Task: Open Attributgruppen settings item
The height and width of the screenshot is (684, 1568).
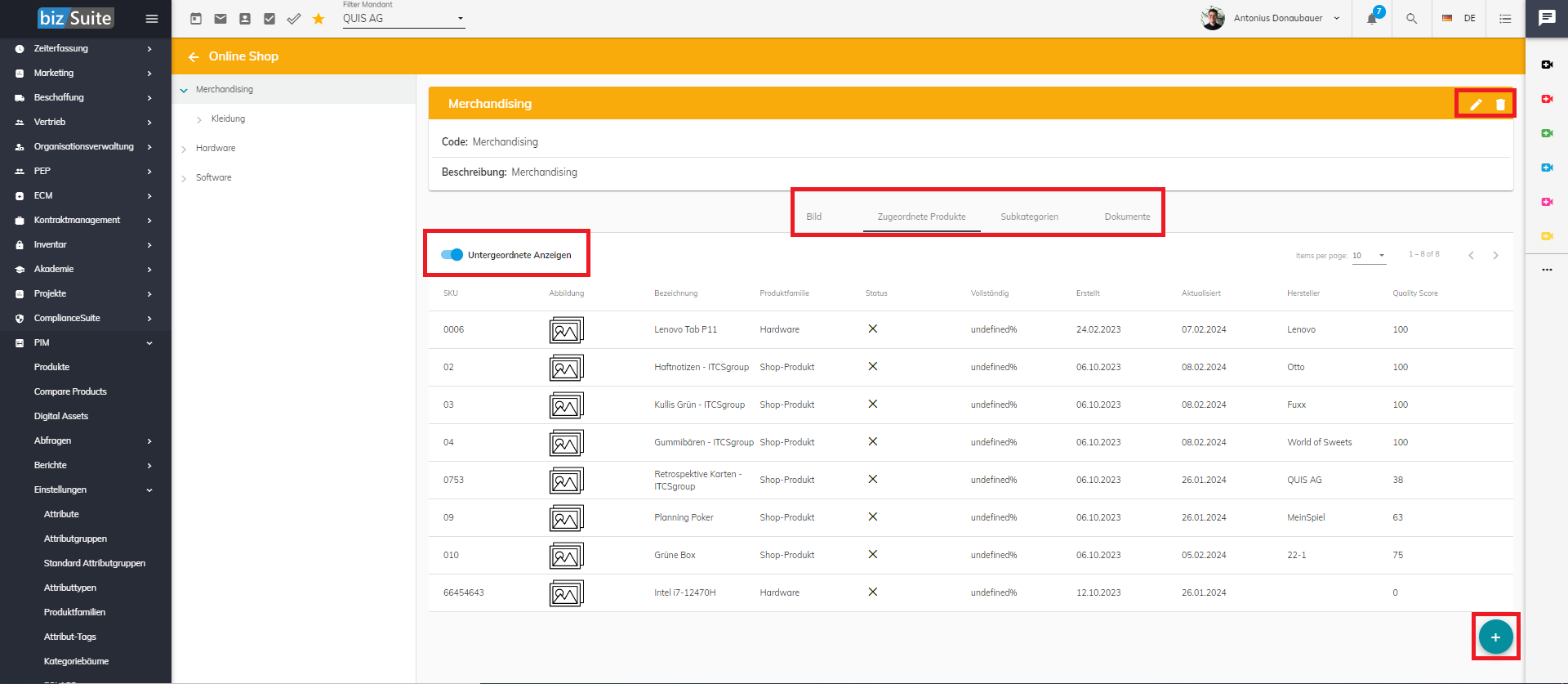Action: click(x=75, y=539)
